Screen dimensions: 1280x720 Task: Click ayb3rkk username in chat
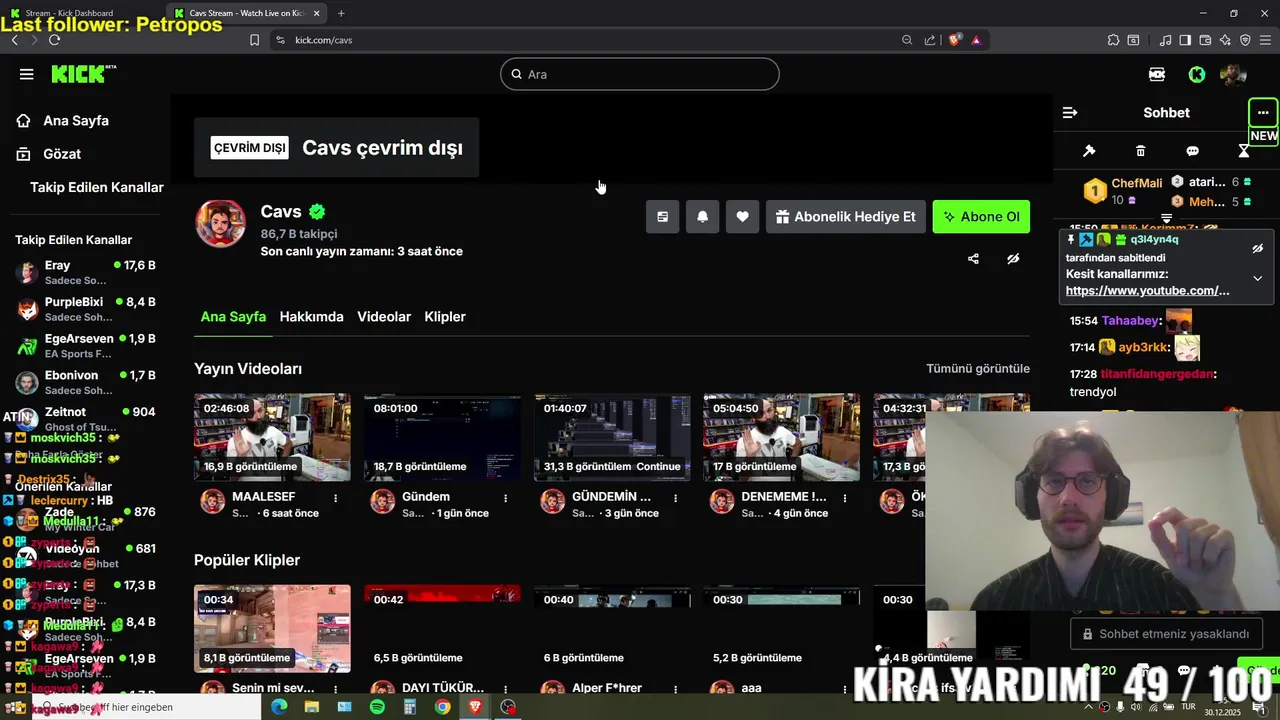click(1142, 348)
